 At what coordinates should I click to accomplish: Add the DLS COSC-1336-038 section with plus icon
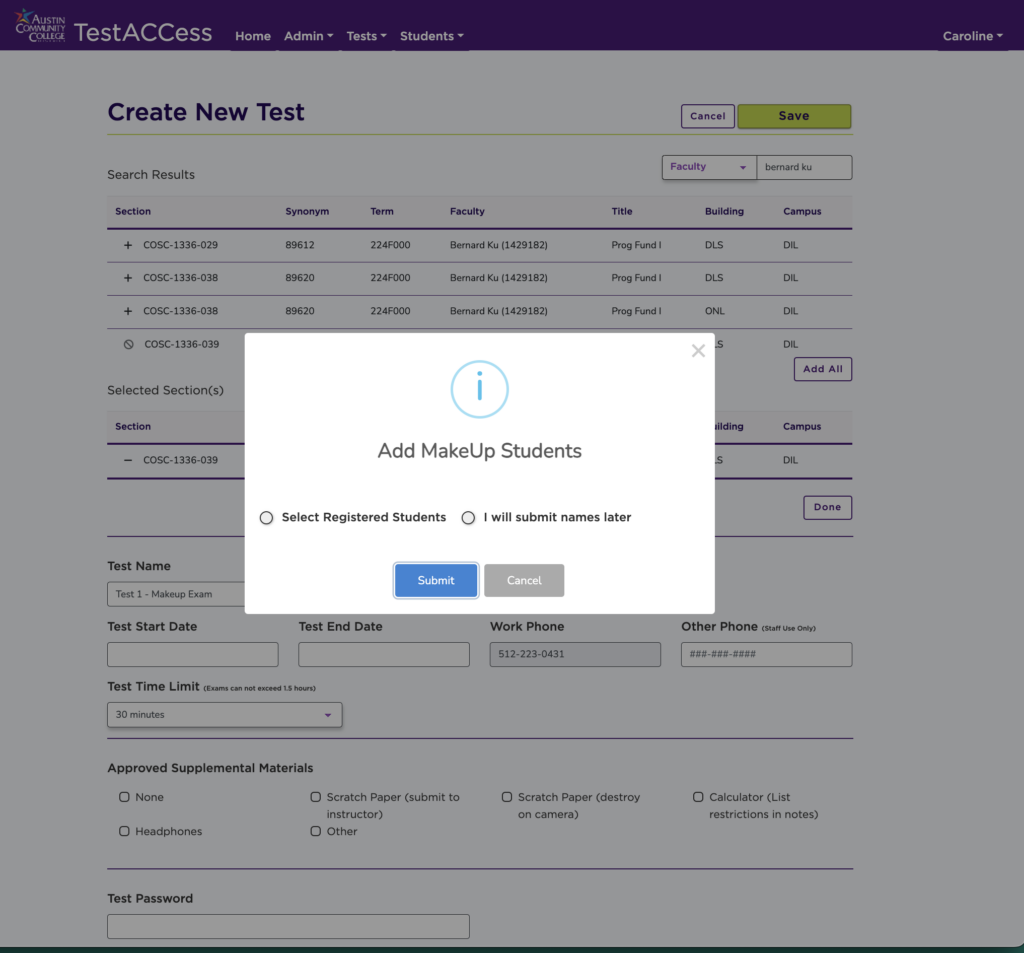[127, 278]
